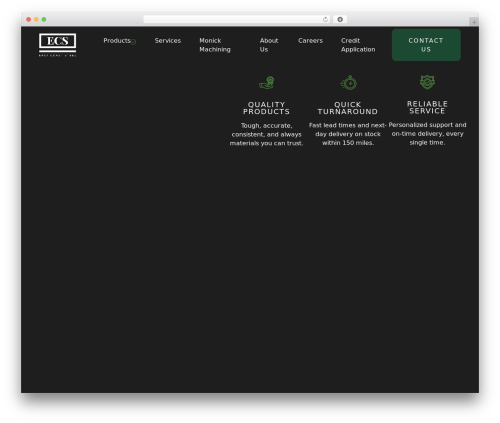
Task: Open a new tab with the plus button
Action: coord(474,22)
